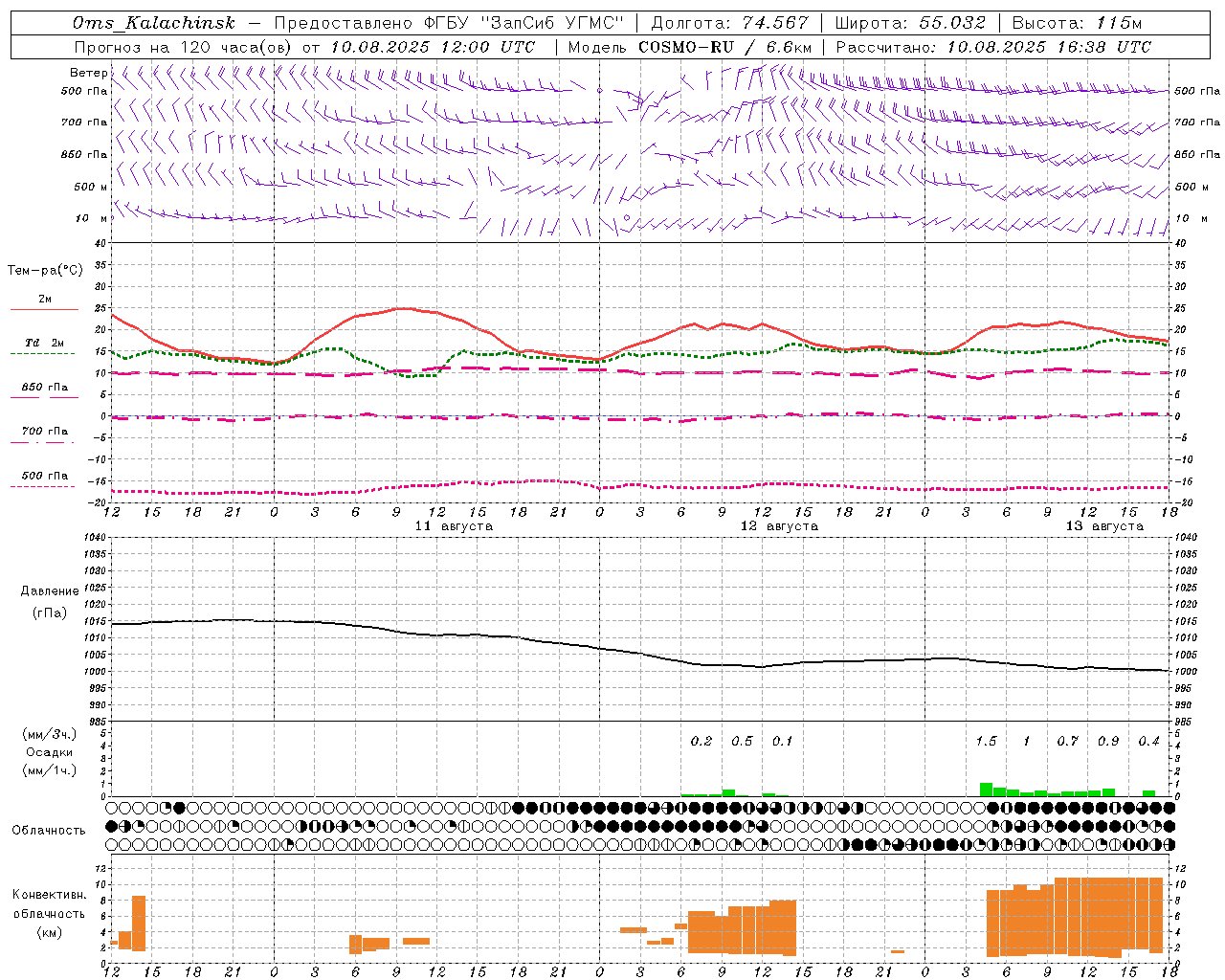Click the "Давление" pressure panel label
1225x980 pixels.
50,591
